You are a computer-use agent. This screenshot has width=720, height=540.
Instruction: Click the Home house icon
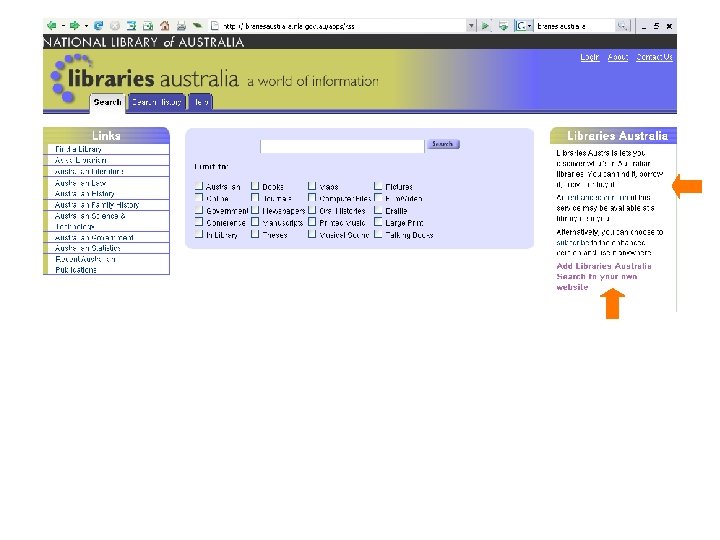pyautogui.click(x=165, y=26)
